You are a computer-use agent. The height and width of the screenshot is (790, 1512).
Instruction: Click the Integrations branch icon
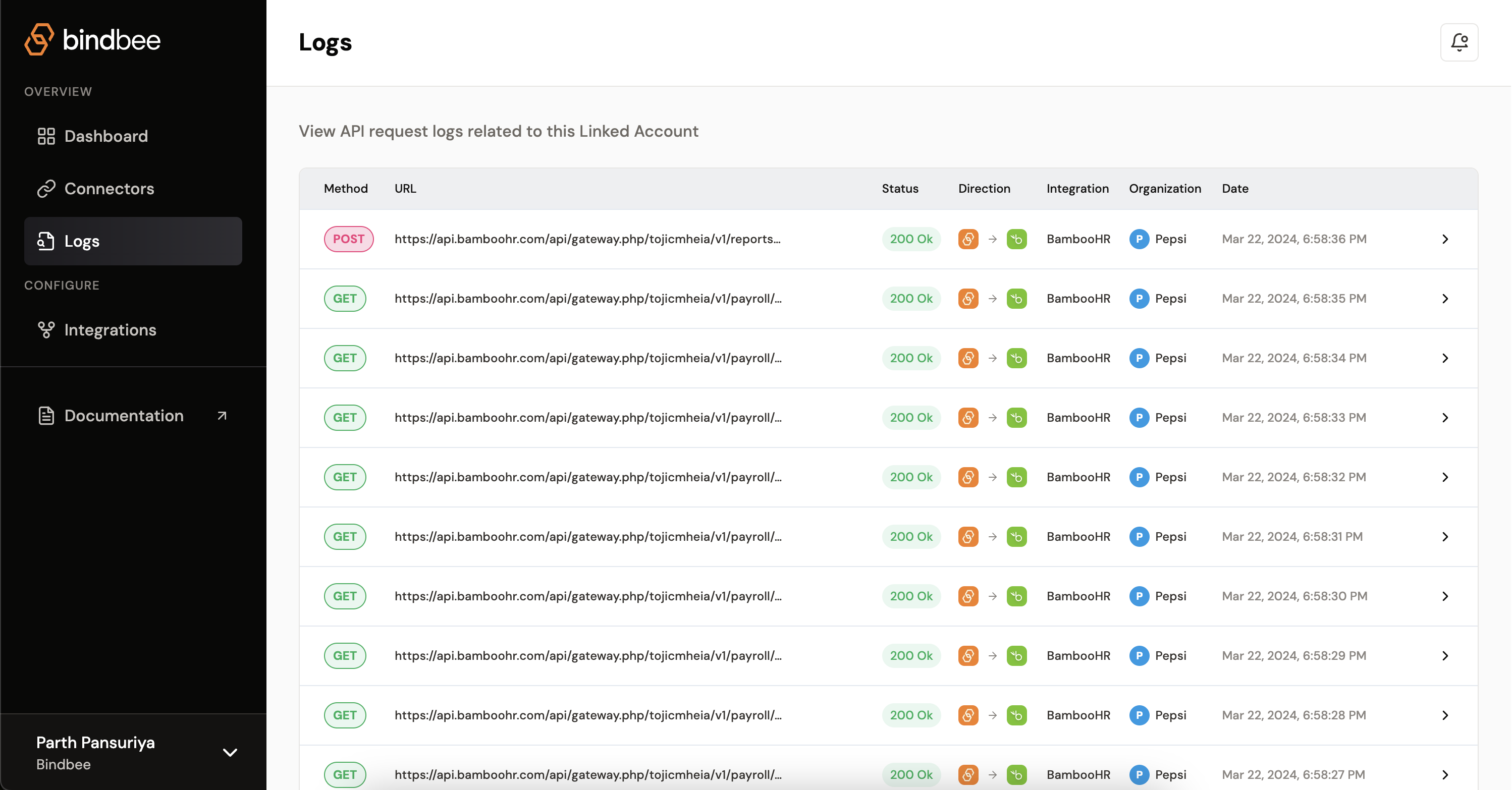tap(46, 330)
